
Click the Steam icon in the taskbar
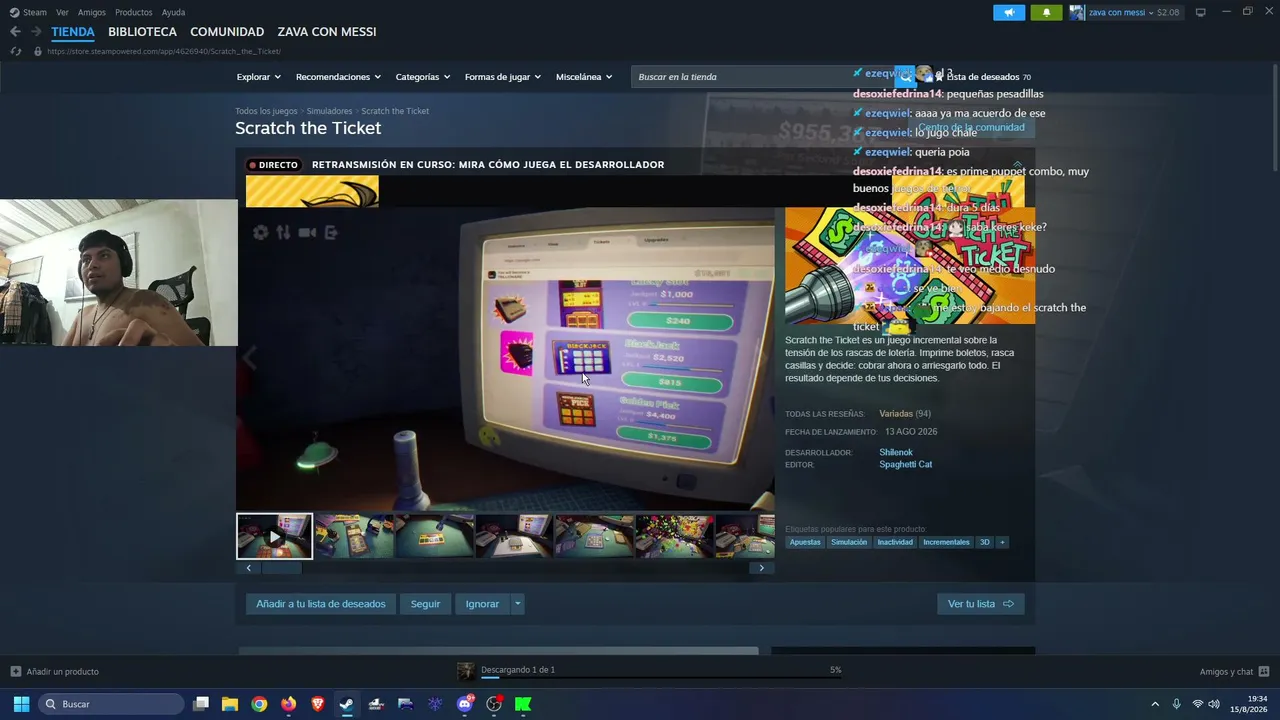click(x=346, y=704)
